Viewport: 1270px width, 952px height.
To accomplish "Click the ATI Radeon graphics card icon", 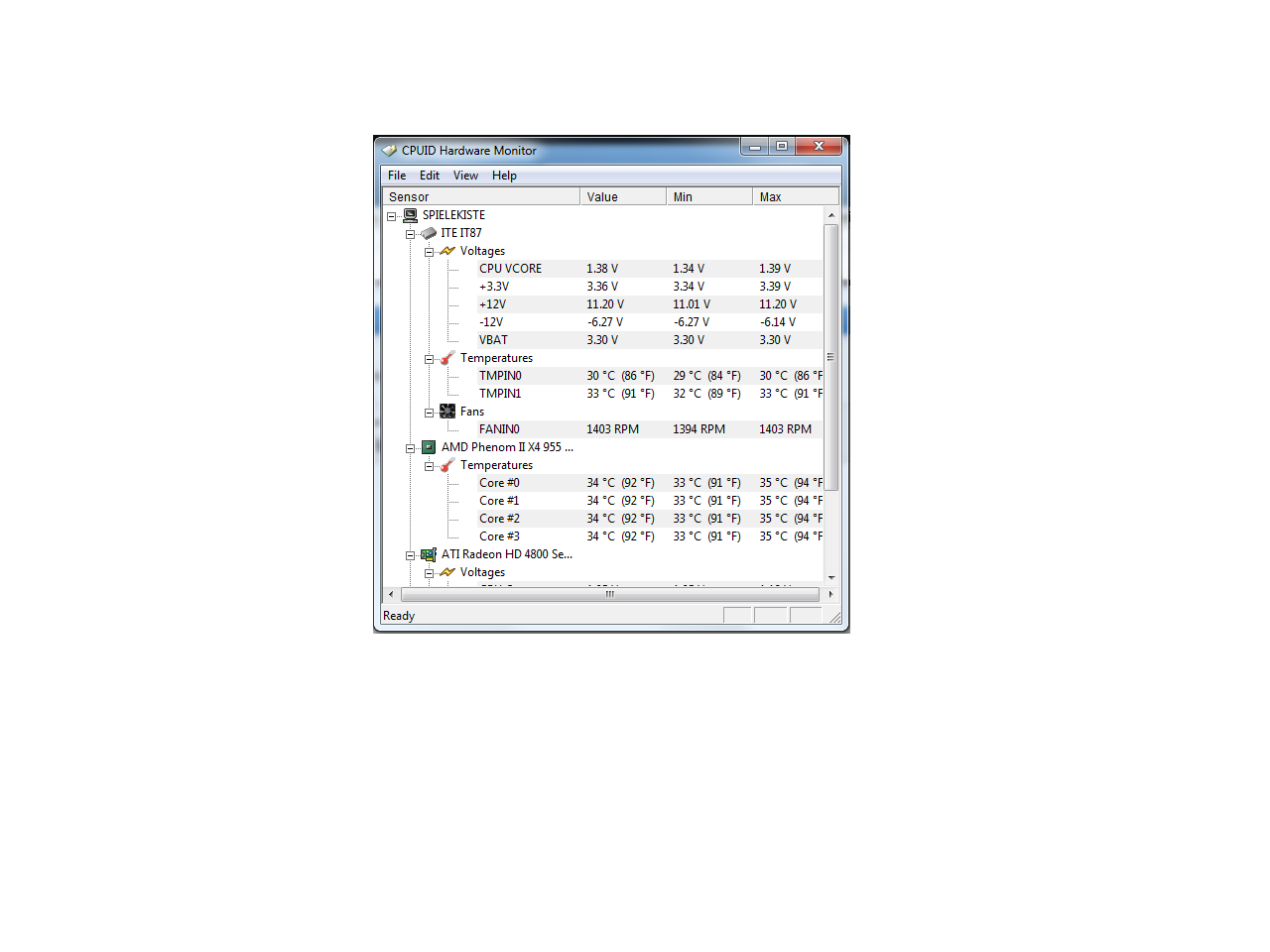I will [429, 554].
